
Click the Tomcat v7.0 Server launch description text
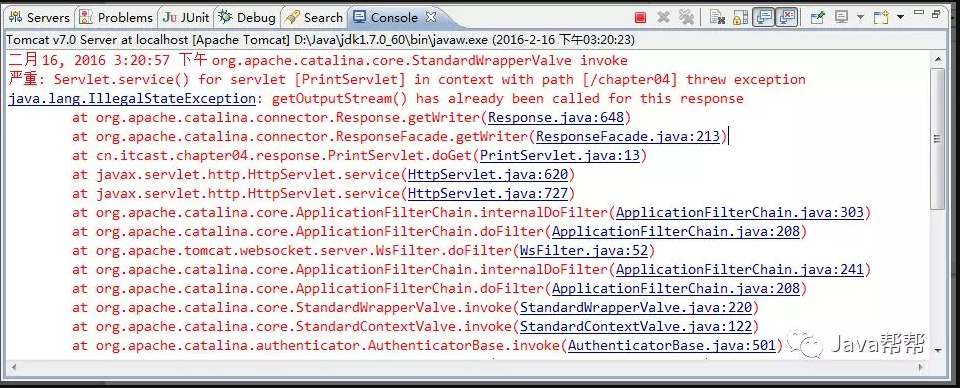tap(320, 40)
